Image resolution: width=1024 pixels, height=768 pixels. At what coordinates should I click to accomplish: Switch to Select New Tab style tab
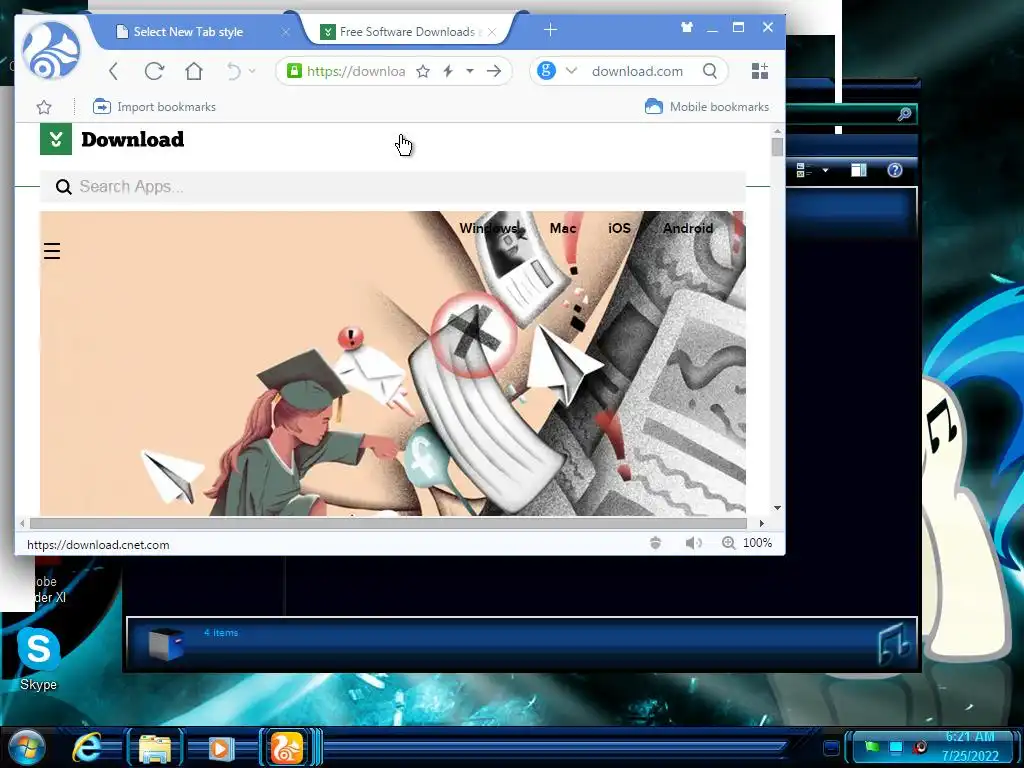(x=188, y=31)
